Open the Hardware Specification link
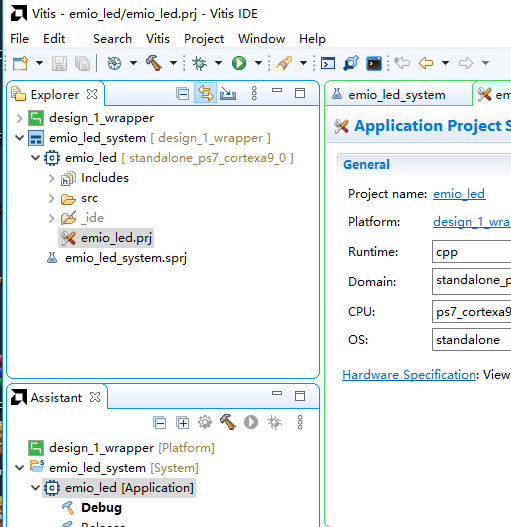The image size is (511, 527). pyautogui.click(x=409, y=374)
